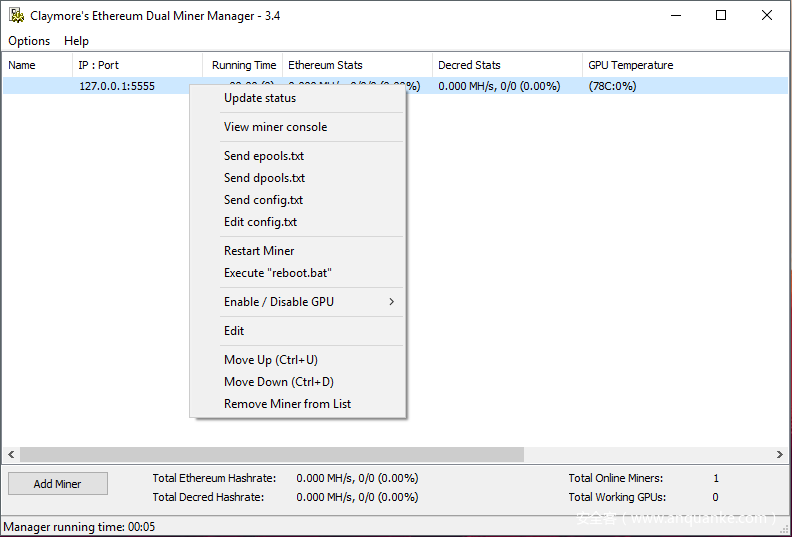Select Send epools.txt option
Image resolution: width=792 pixels, height=537 pixels.
(264, 156)
